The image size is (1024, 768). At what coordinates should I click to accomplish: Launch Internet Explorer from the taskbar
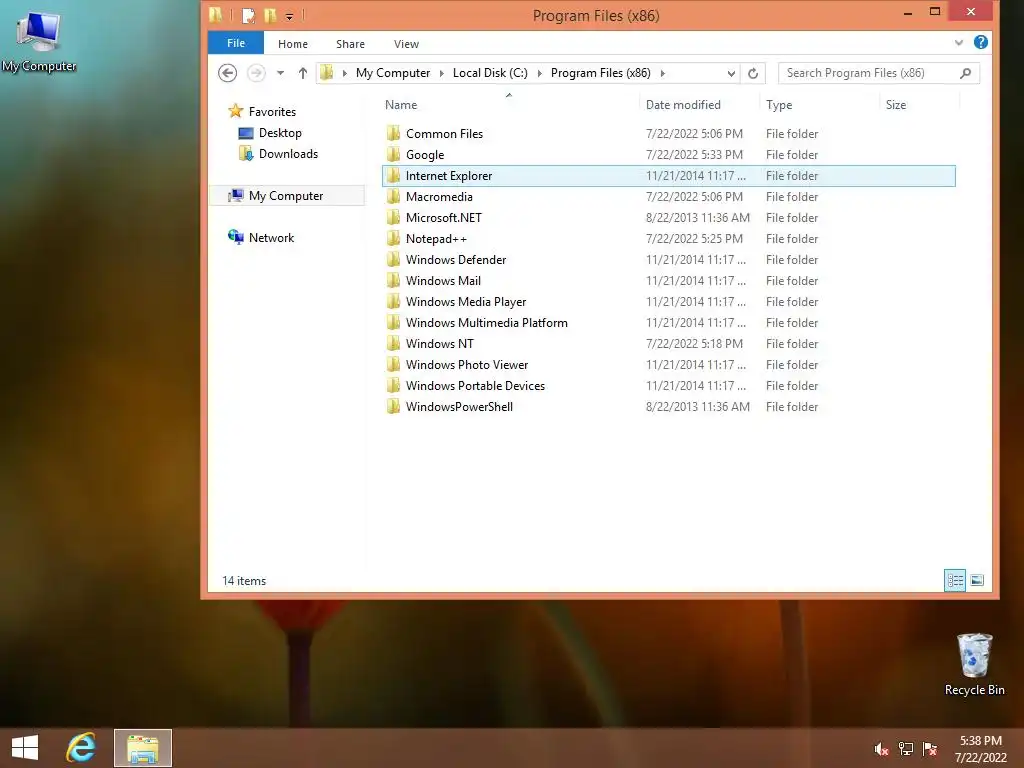coord(81,748)
